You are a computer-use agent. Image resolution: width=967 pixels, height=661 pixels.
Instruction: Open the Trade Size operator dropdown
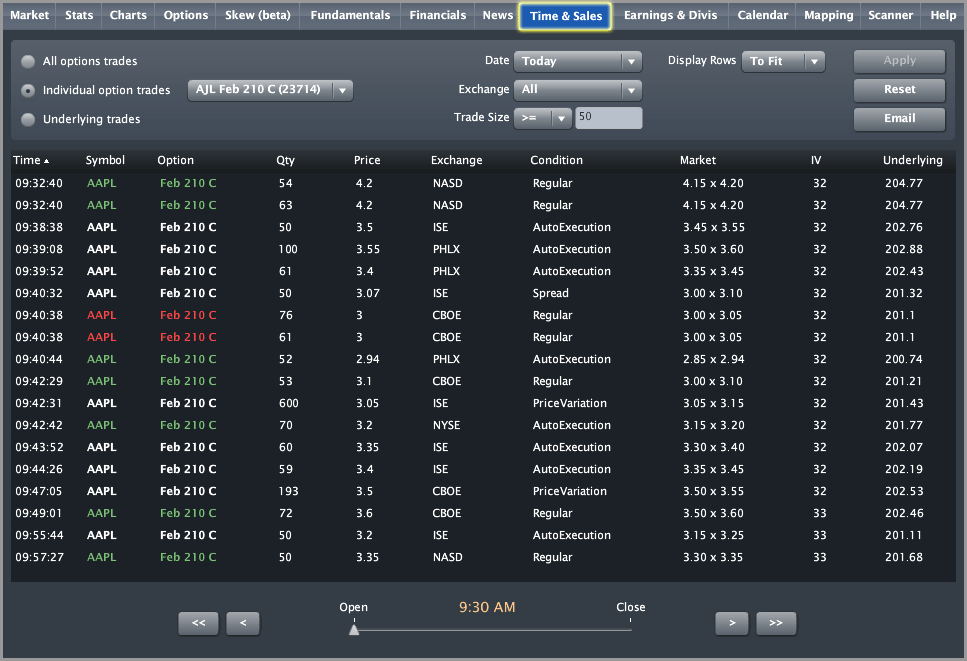pos(543,118)
